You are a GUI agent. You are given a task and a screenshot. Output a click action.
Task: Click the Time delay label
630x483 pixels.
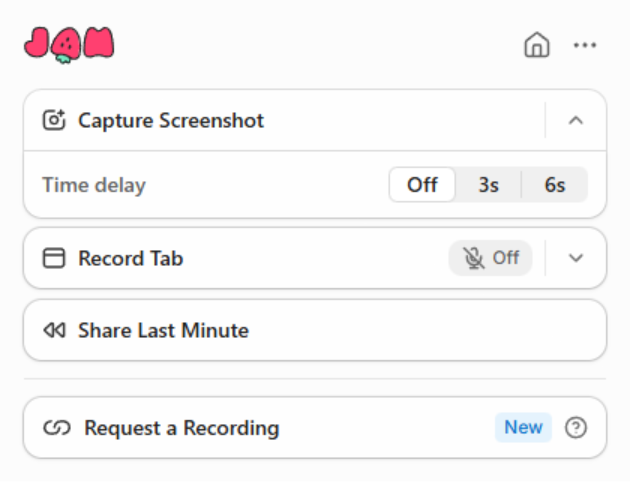pos(94,185)
